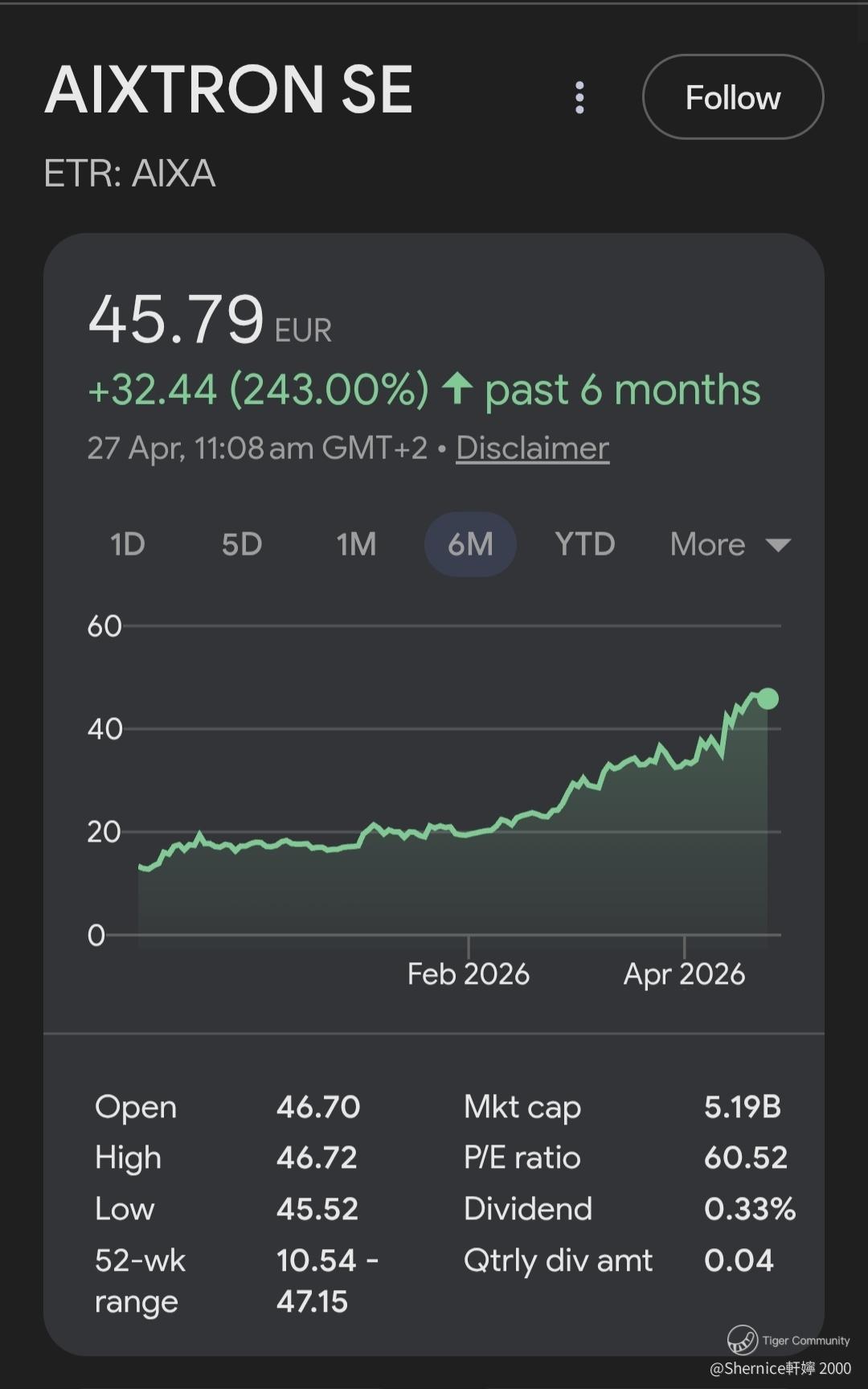Image resolution: width=868 pixels, height=1389 pixels.
Task: Show the 1M chart view
Action: [356, 544]
